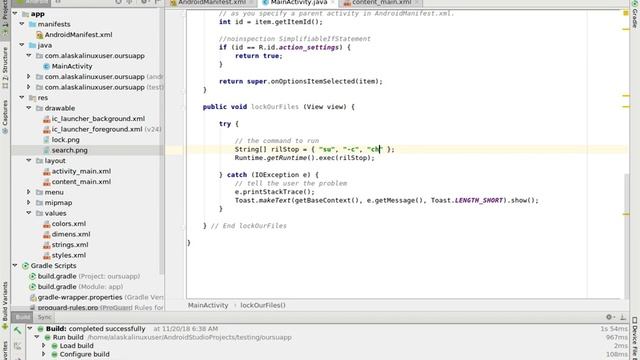Open MainActivity class in project tree
The image size is (640, 360).
pyautogui.click(x=71, y=66)
